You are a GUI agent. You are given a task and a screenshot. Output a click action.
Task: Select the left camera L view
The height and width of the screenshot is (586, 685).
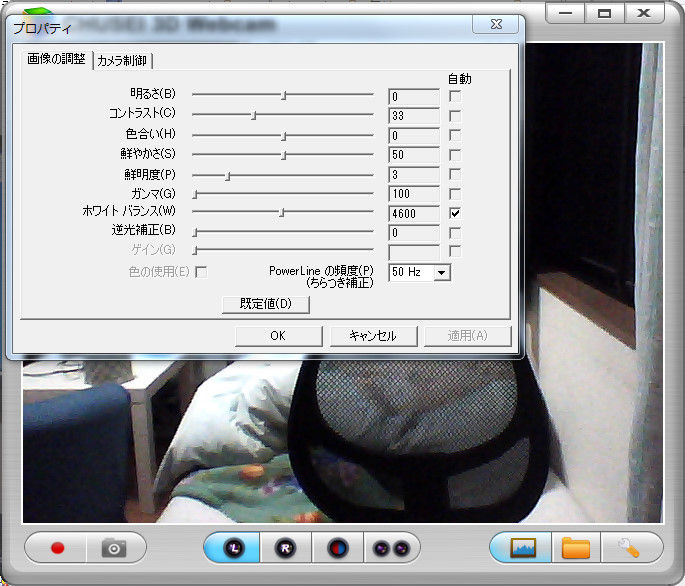click(234, 547)
